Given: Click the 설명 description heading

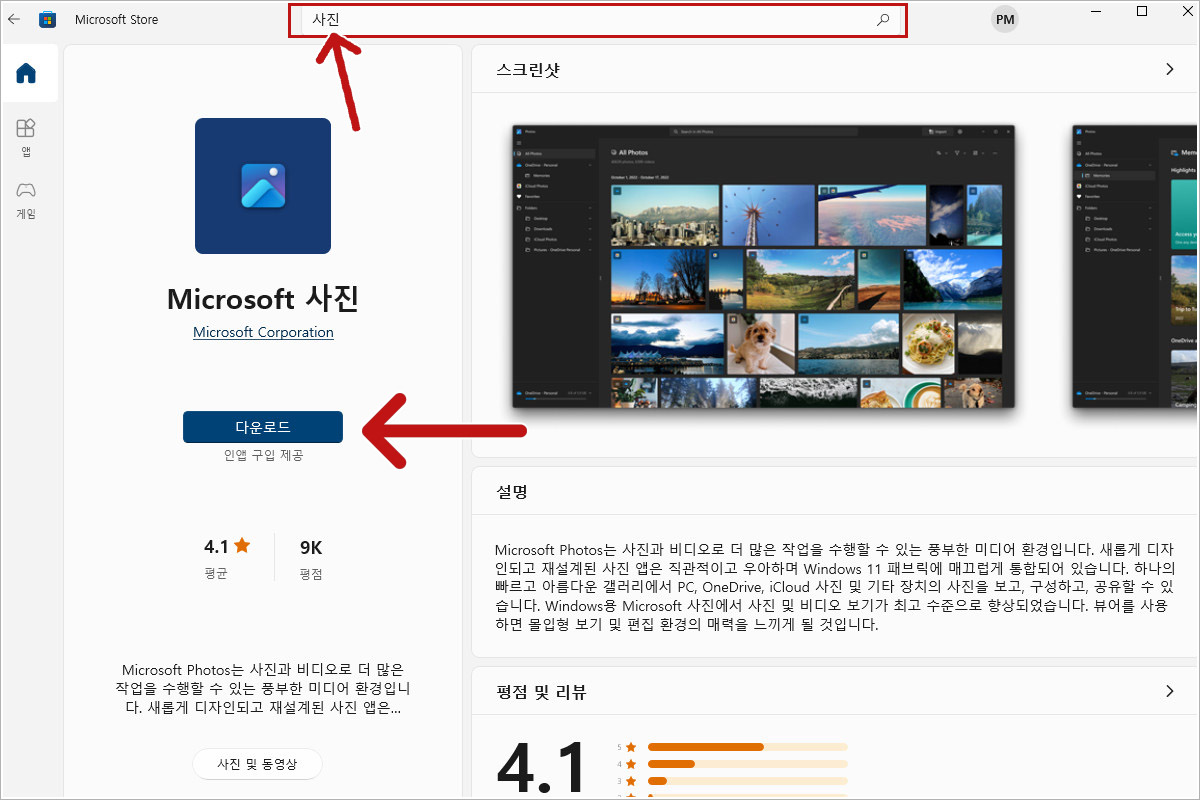Looking at the screenshot, I should click(512, 492).
